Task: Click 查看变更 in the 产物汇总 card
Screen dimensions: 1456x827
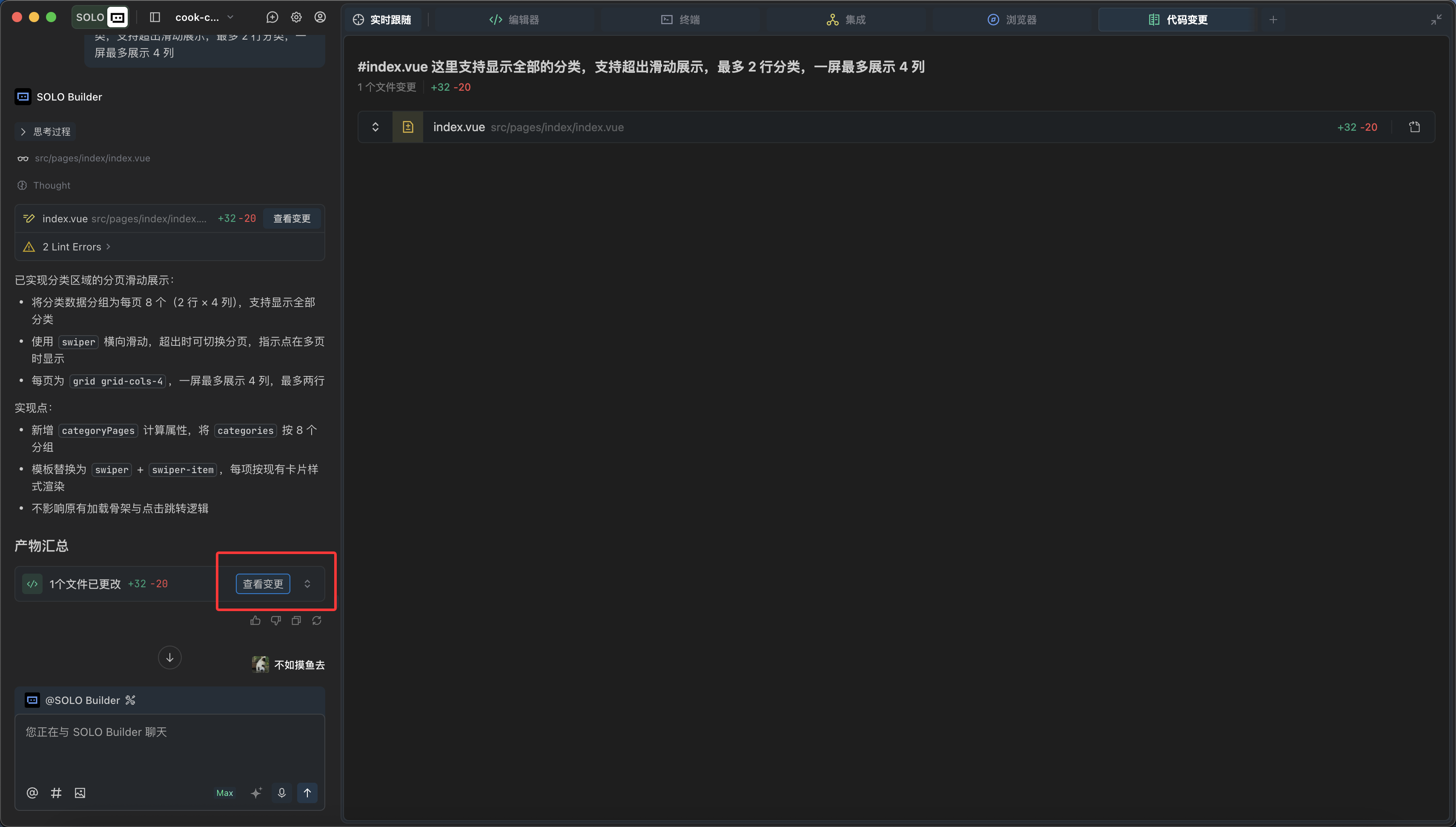Action: pos(263,583)
